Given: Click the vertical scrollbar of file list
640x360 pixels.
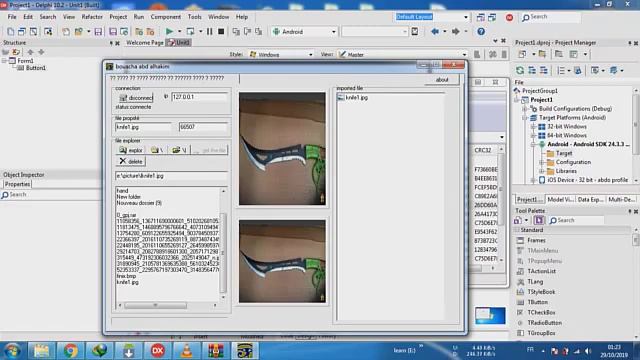Looking at the screenshot, I should click(223, 244).
